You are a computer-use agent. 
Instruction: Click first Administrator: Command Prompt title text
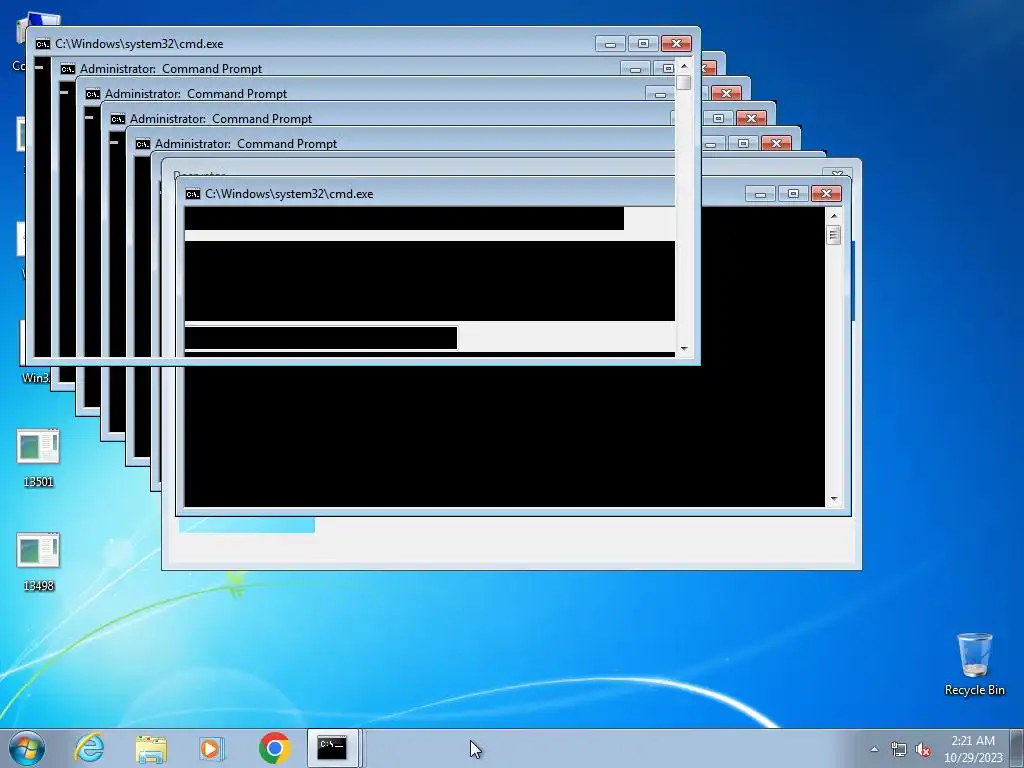coord(171,69)
